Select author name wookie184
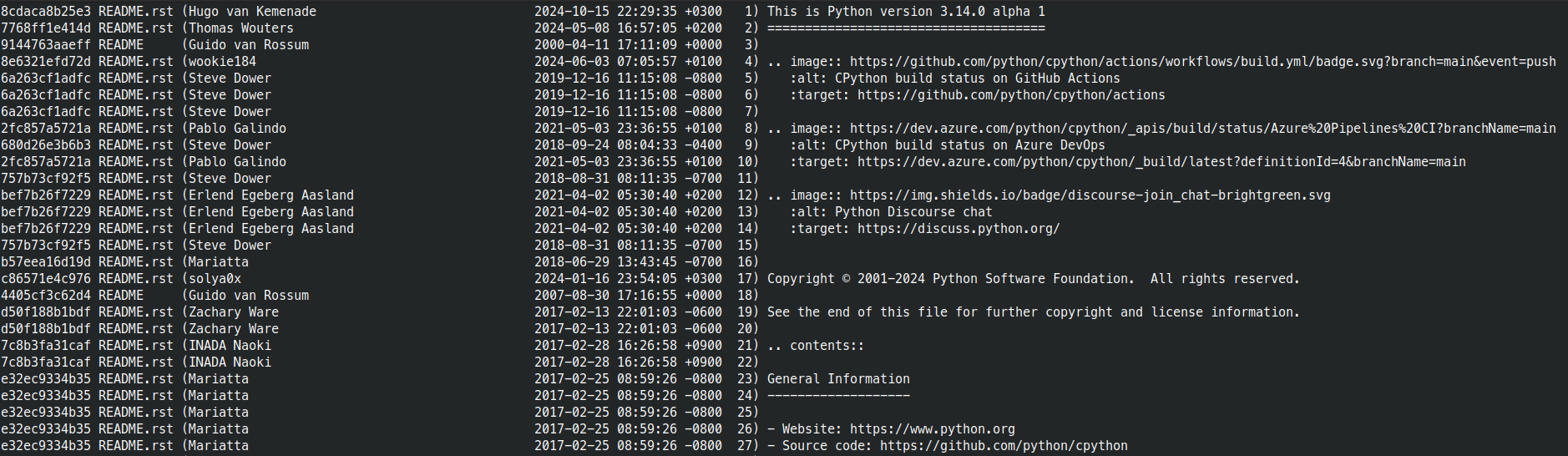 (x=222, y=62)
